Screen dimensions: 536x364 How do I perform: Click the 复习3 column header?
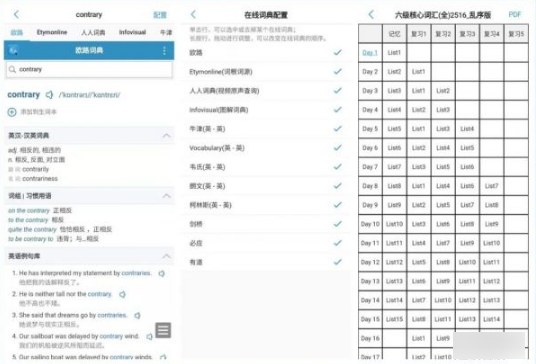[x=467, y=33]
